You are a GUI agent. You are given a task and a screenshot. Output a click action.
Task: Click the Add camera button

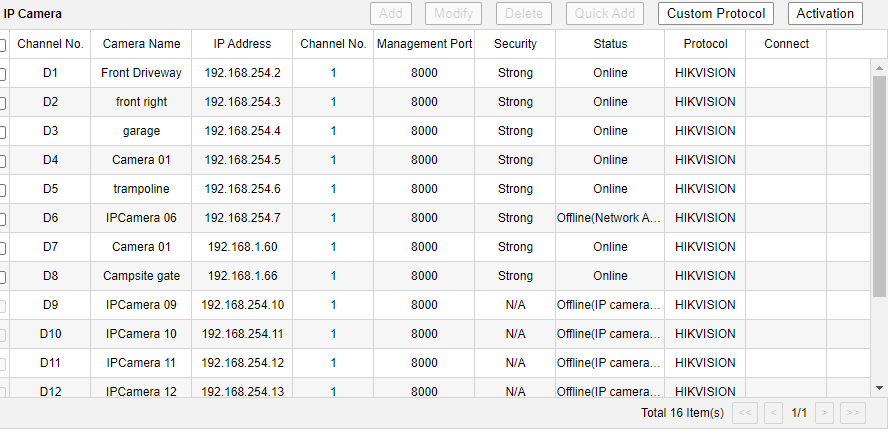click(391, 14)
